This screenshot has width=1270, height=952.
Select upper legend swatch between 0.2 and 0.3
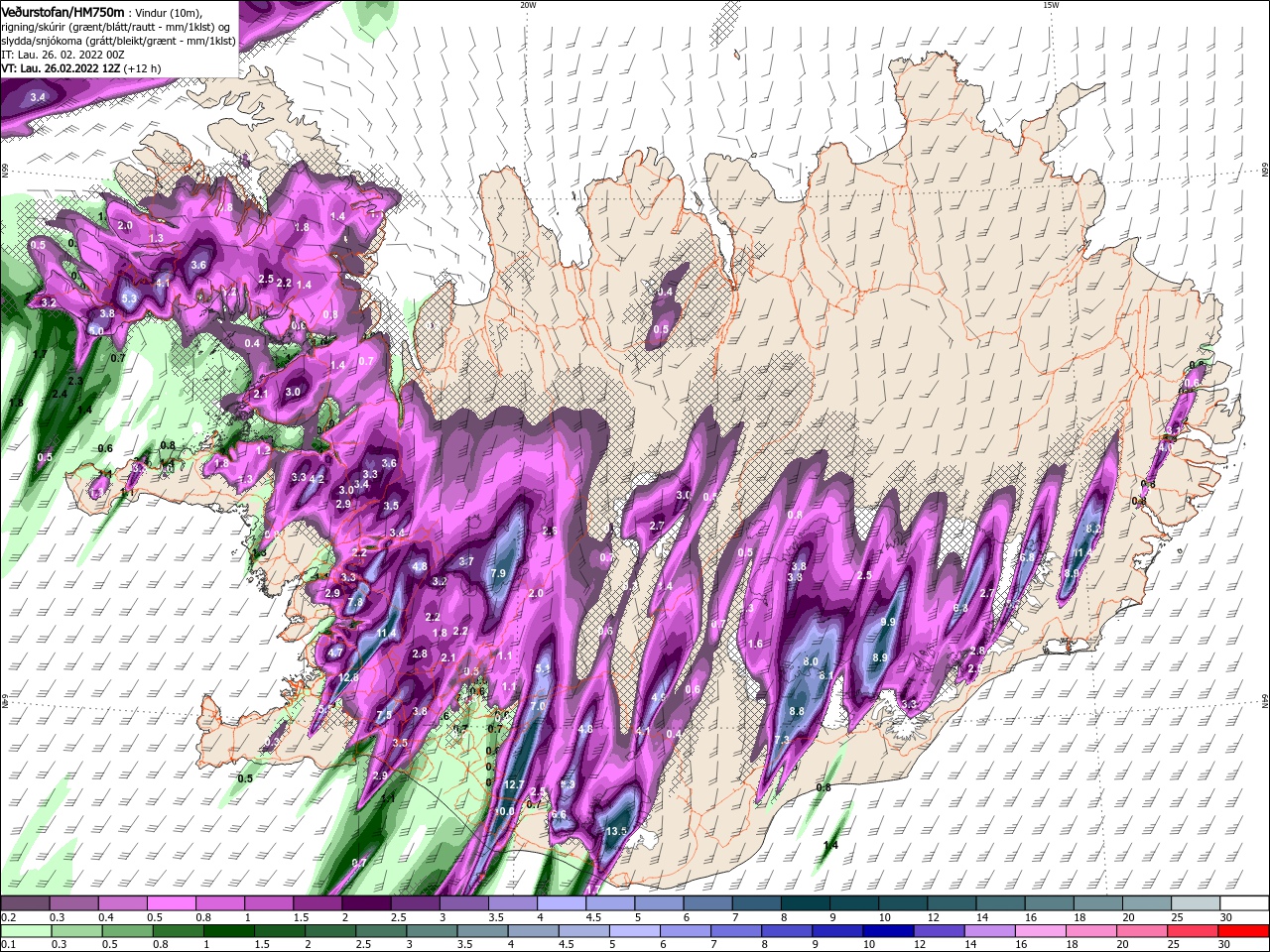(25, 903)
